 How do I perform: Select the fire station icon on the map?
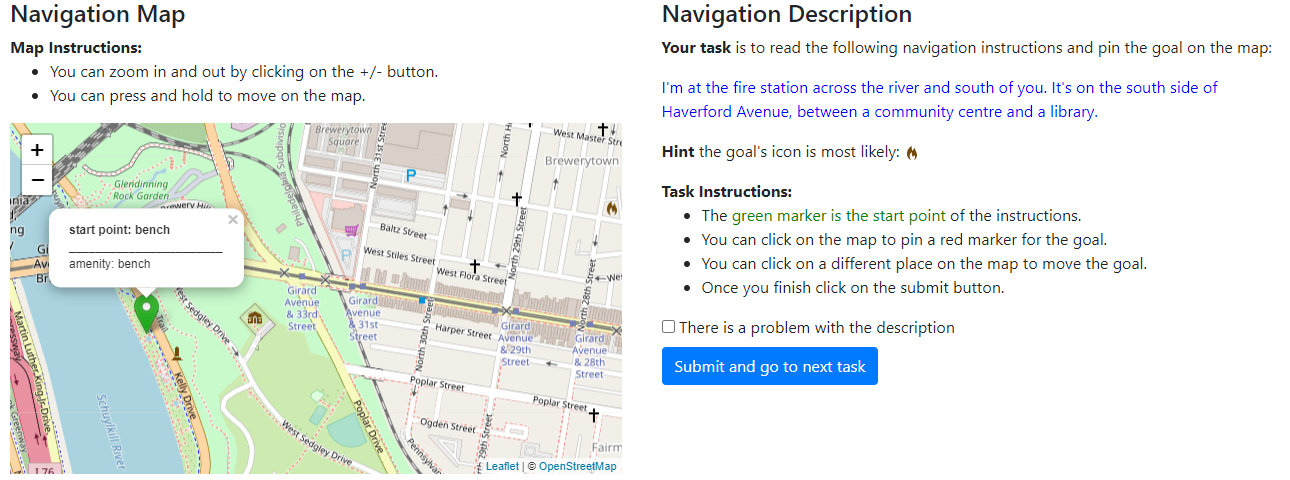click(610, 208)
